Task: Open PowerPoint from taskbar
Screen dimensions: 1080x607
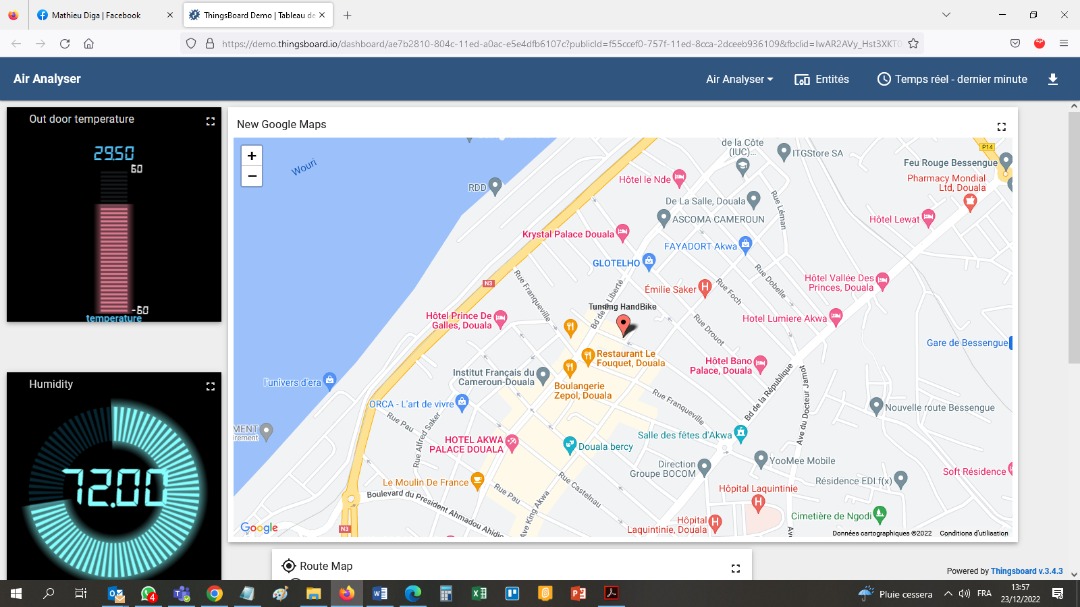Action: coord(578,593)
